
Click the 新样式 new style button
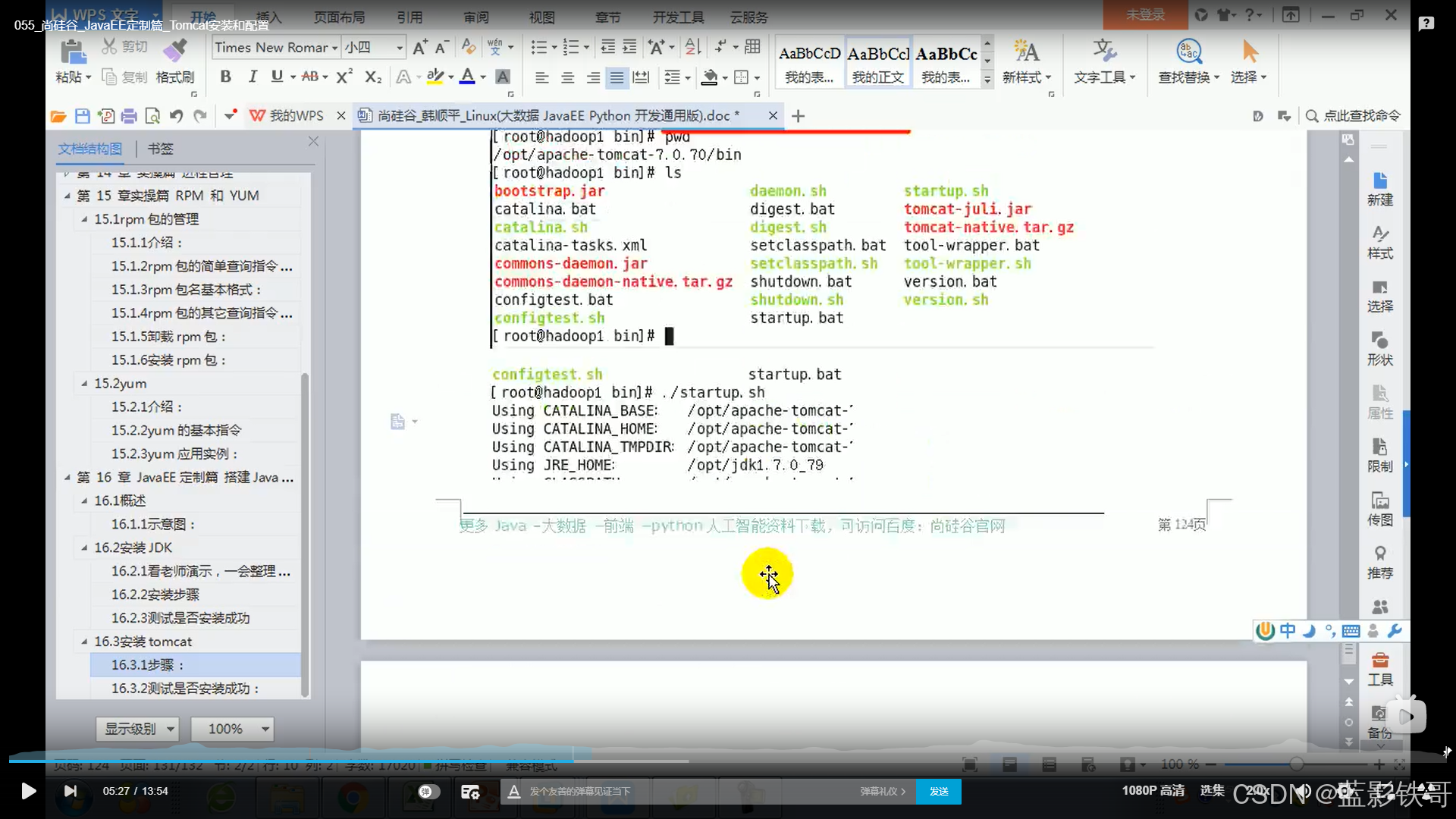coord(1027,61)
